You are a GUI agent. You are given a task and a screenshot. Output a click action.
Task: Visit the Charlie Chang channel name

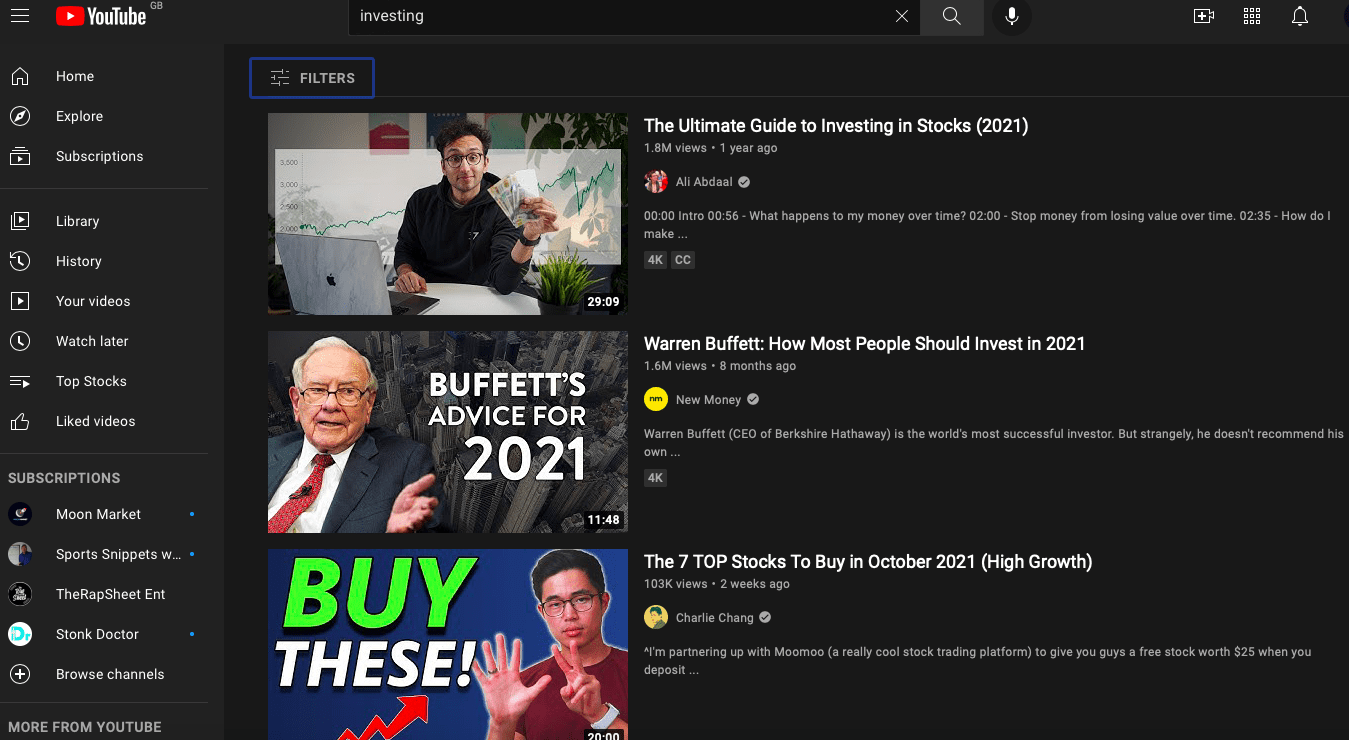click(x=715, y=618)
